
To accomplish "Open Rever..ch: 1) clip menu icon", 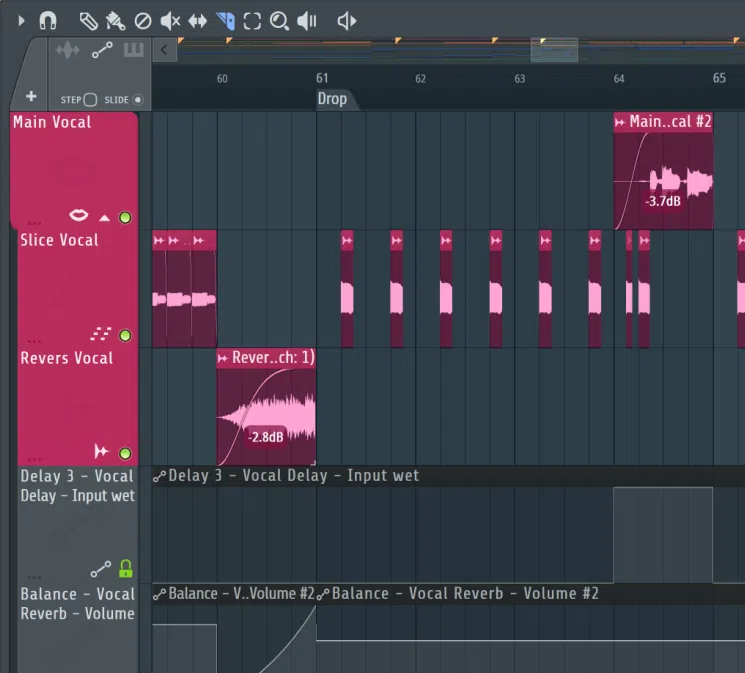I will pyautogui.click(x=222, y=359).
